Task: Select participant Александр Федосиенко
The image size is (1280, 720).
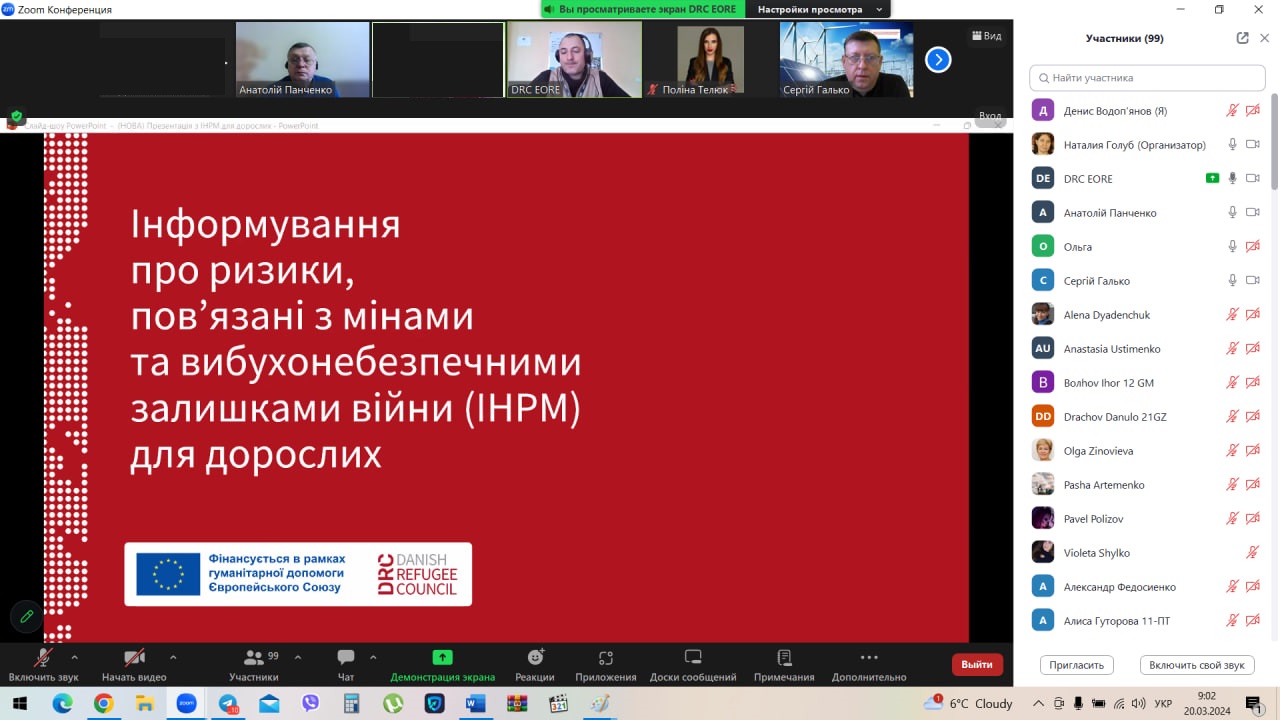Action: coord(1147,587)
